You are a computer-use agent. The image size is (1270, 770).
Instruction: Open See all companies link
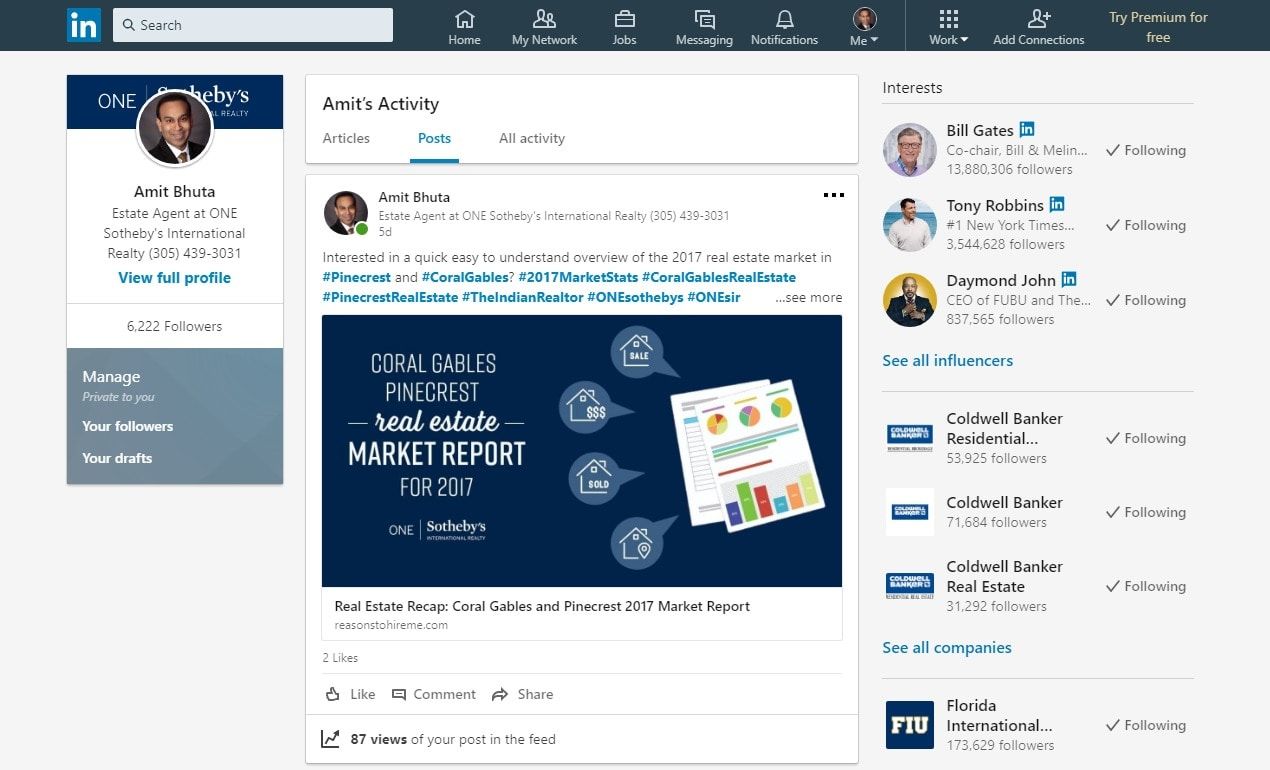(947, 647)
